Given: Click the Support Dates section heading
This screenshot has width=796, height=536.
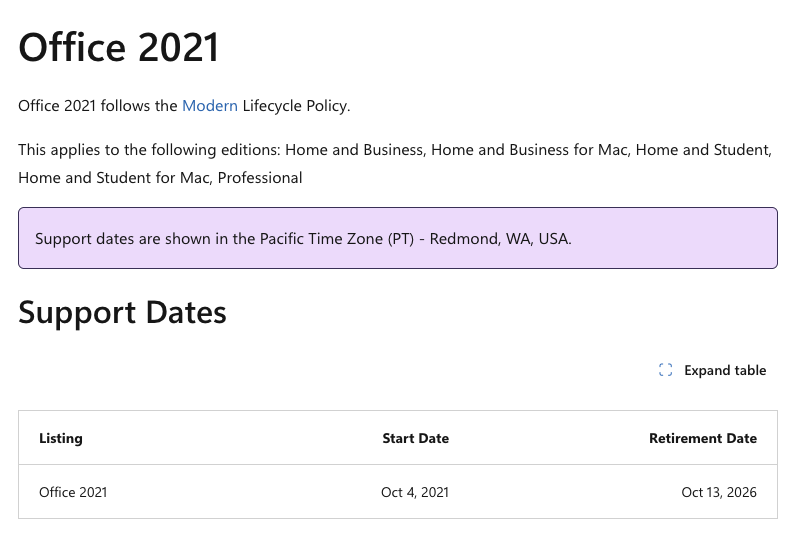Looking at the screenshot, I should pos(122,312).
